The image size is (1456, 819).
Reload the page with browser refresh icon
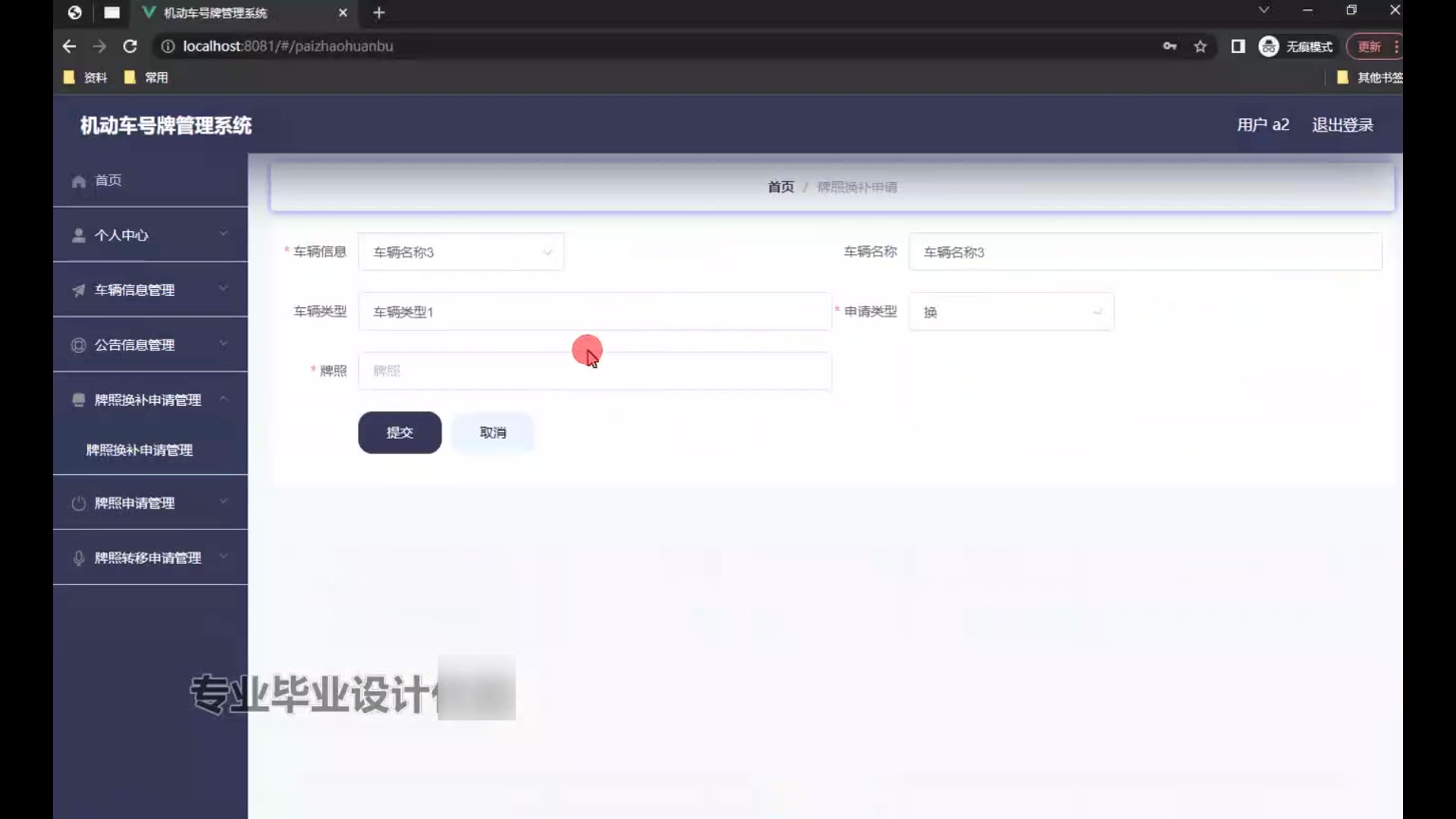pos(130,46)
